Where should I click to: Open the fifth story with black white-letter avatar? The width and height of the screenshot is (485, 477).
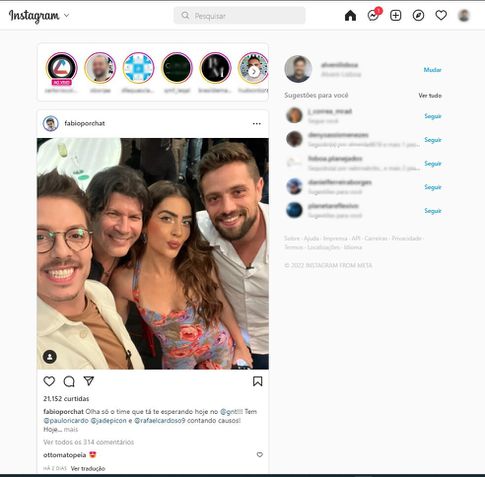point(215,68)
